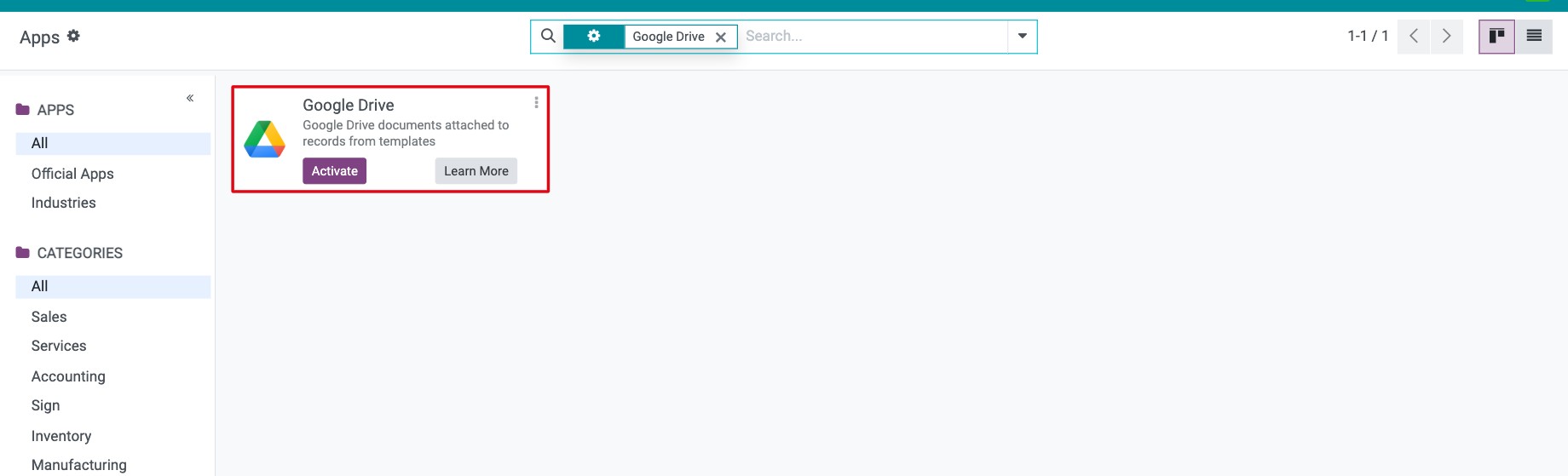Switch to Kanban view
1568x476 pixels.
(1496, 36)
